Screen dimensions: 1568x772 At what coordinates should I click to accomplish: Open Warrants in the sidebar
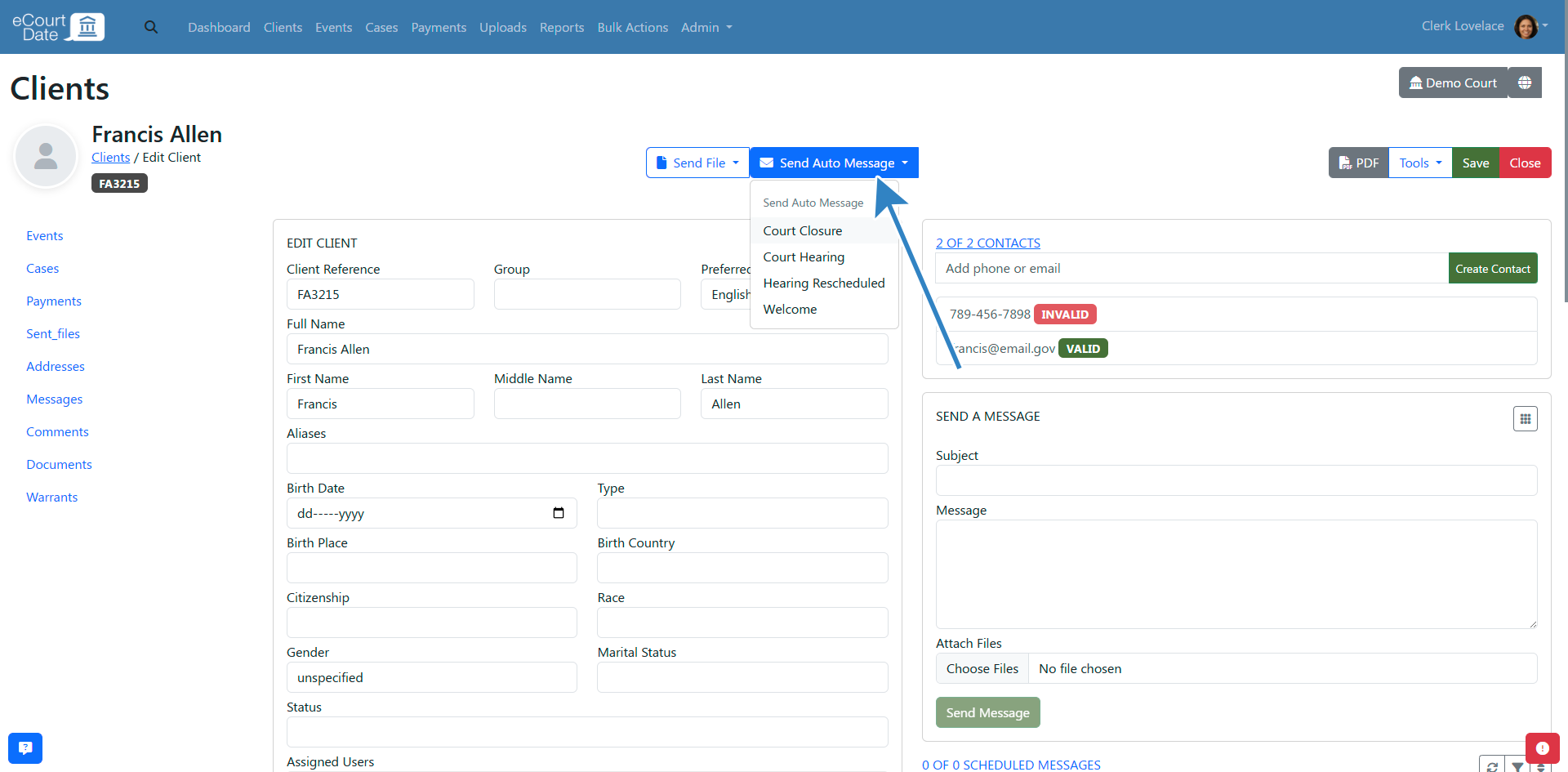51,497
